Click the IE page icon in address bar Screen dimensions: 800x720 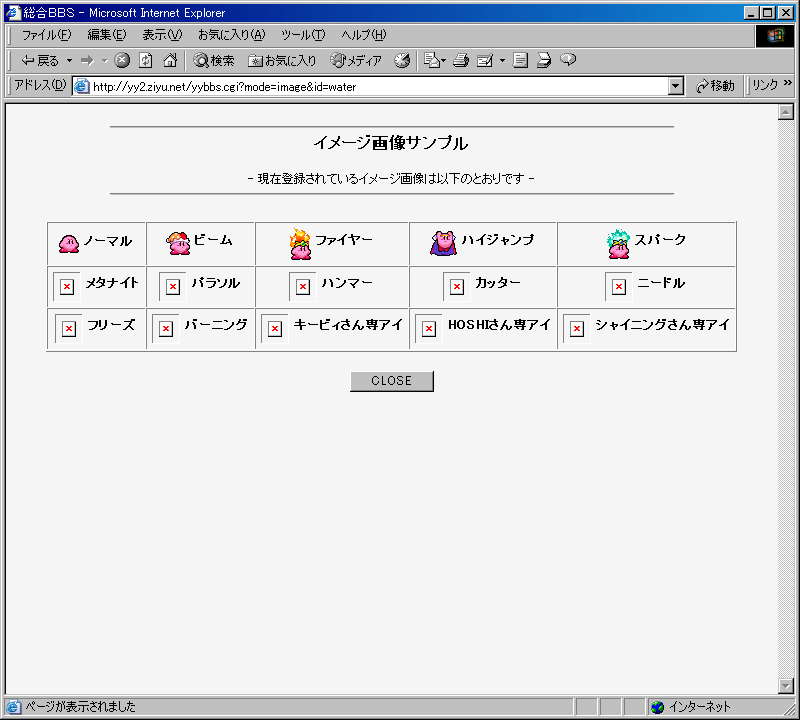[82, 86]
